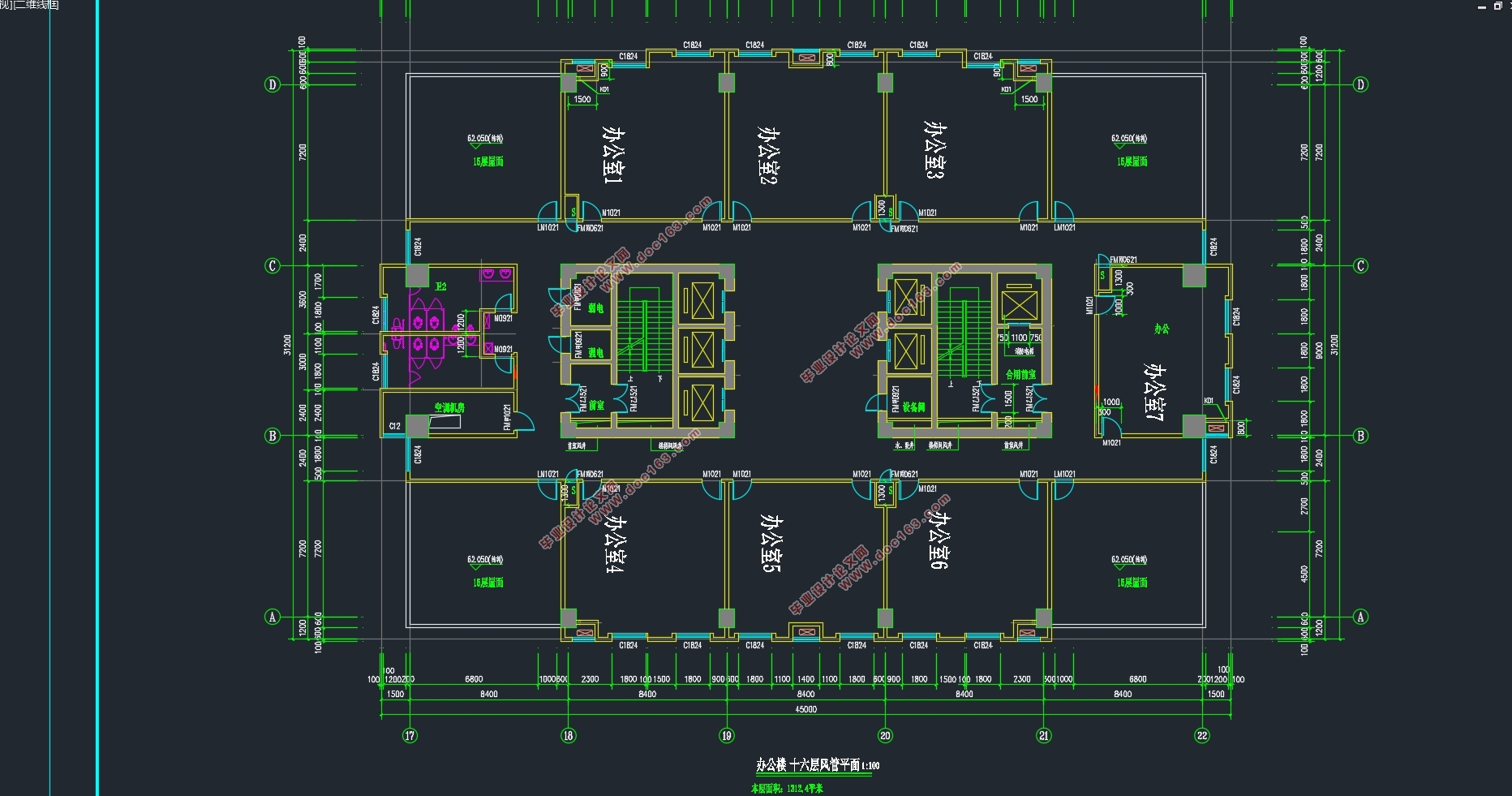Select the 办公室5 room label
1512x796 pixels.
point(771,542)
